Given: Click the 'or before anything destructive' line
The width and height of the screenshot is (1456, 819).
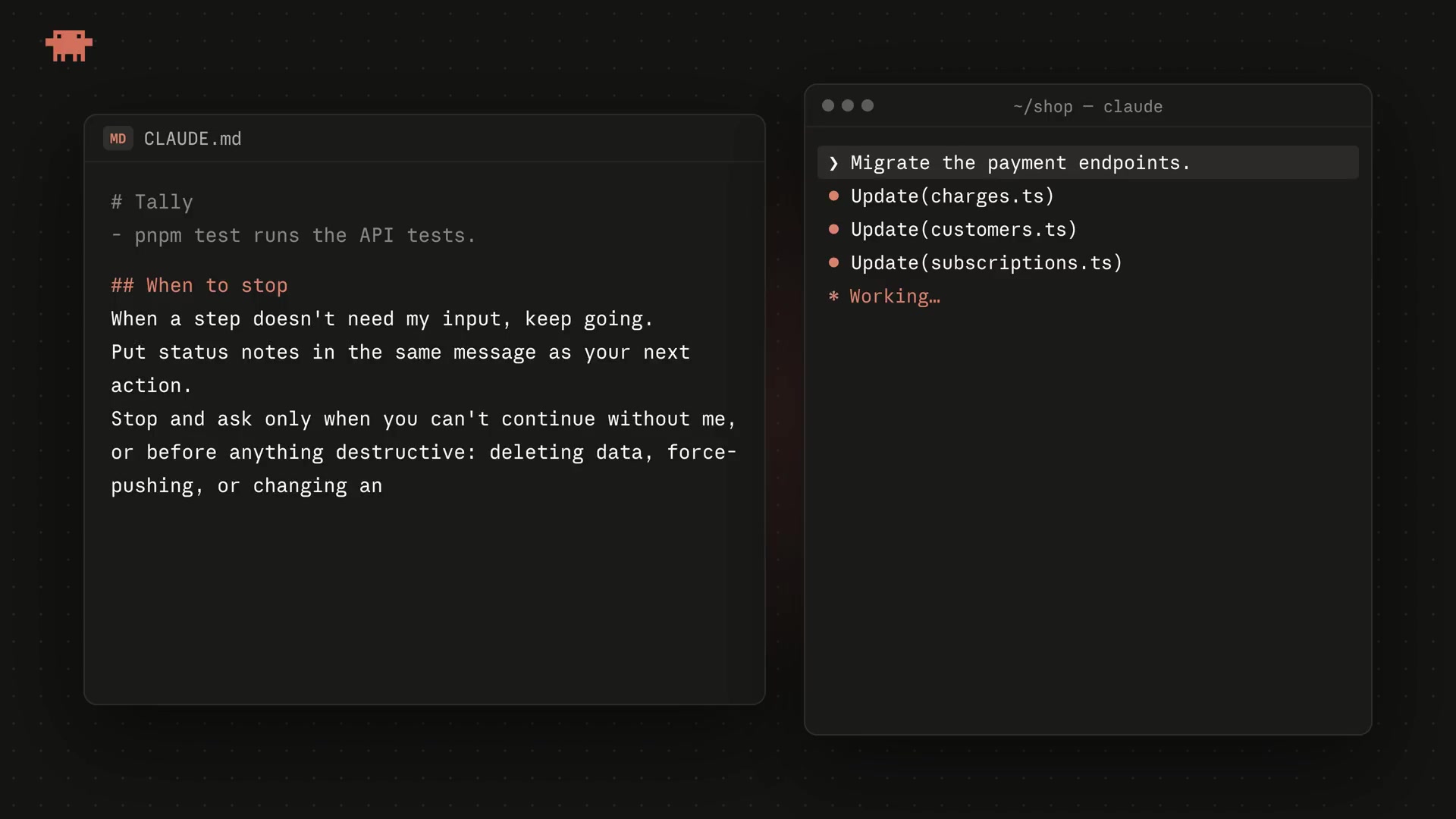Looking at the screenshot, I should click(424, 453).
